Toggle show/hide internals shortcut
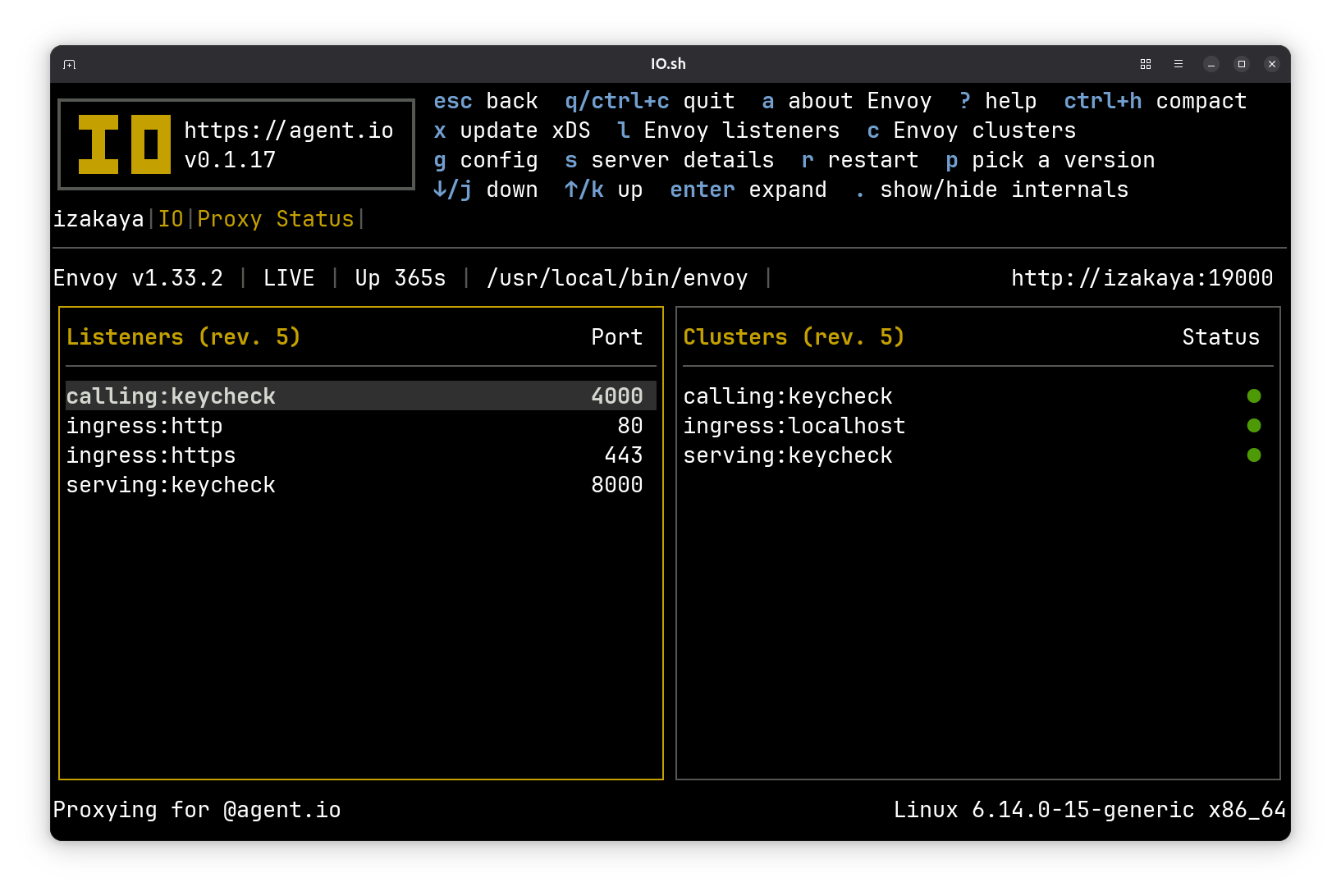Image resolution: width=1341 pixels, height=896 pixels. pyautogui.click(x=991, y=190)
